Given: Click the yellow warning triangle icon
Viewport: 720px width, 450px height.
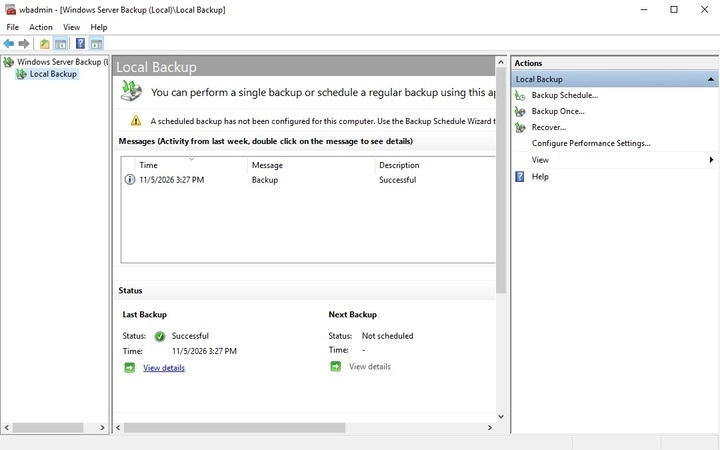Looking at the screenshot, I should point(136,121).
